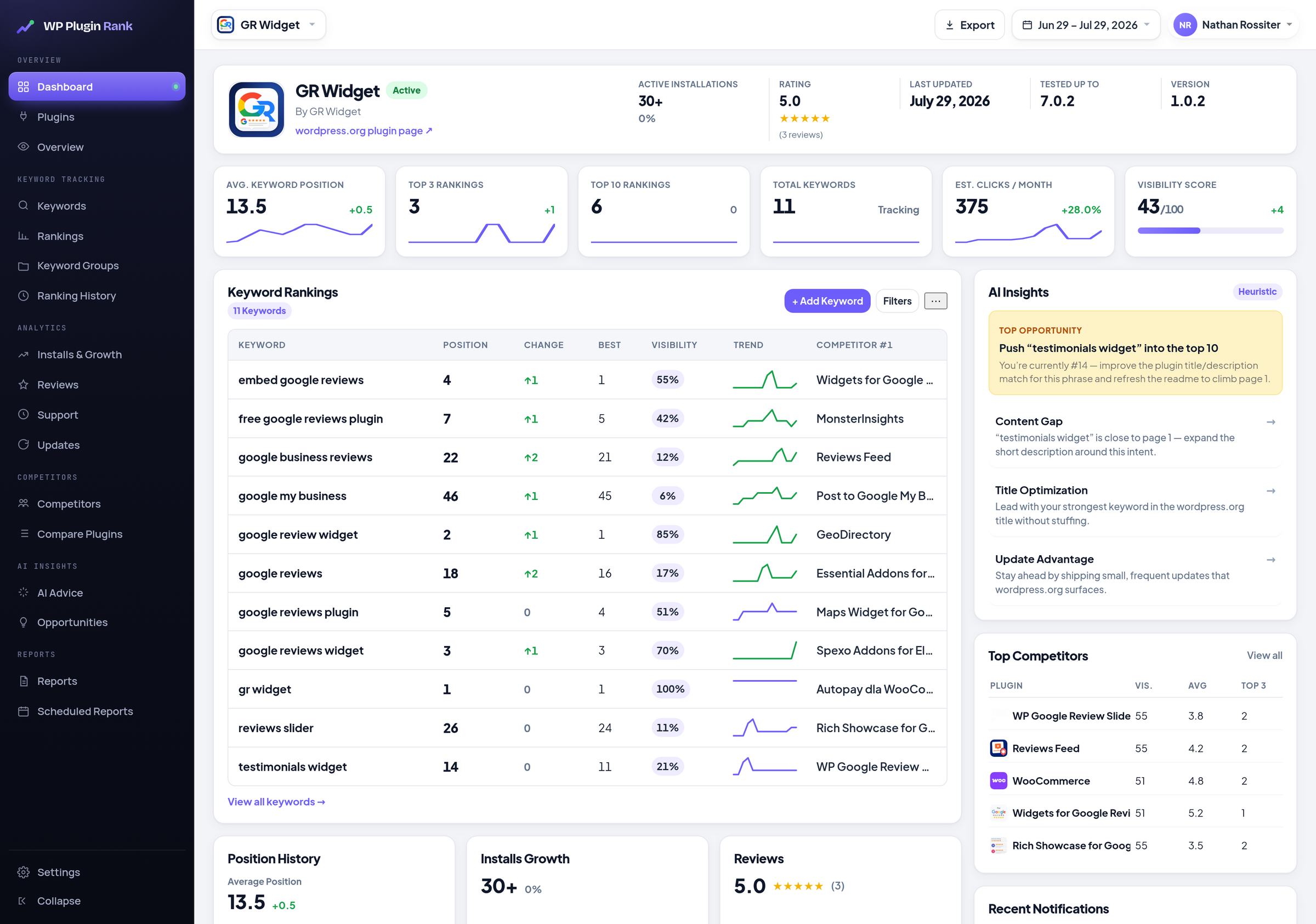This screenshot has height=924, width=1316.
Task: Click the Dashboard grid icon in sidebar
Action: tap(24, 87)
